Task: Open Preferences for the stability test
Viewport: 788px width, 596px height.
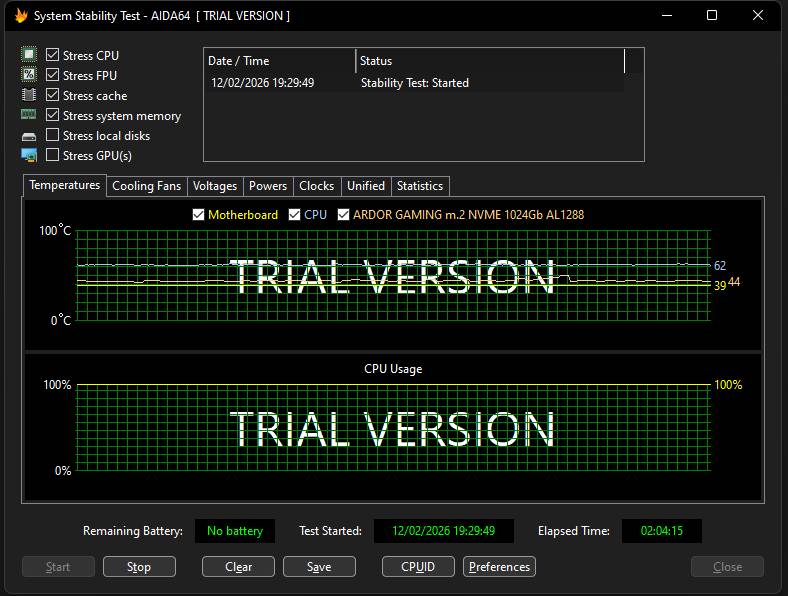Action: pos(499,567)
